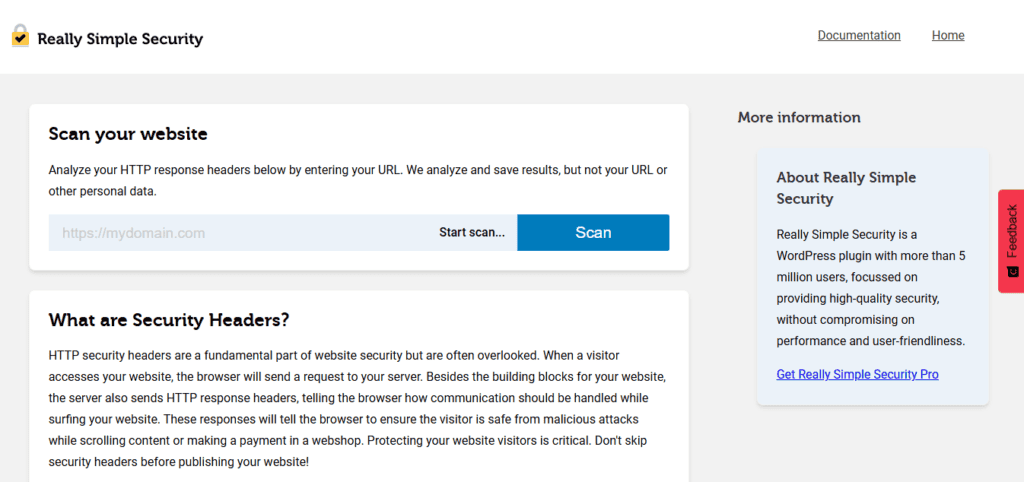Open the red Feedback side tab
Viewport: 1024px width, 482px height.
pyautogui.click(x=1011, y=241)
